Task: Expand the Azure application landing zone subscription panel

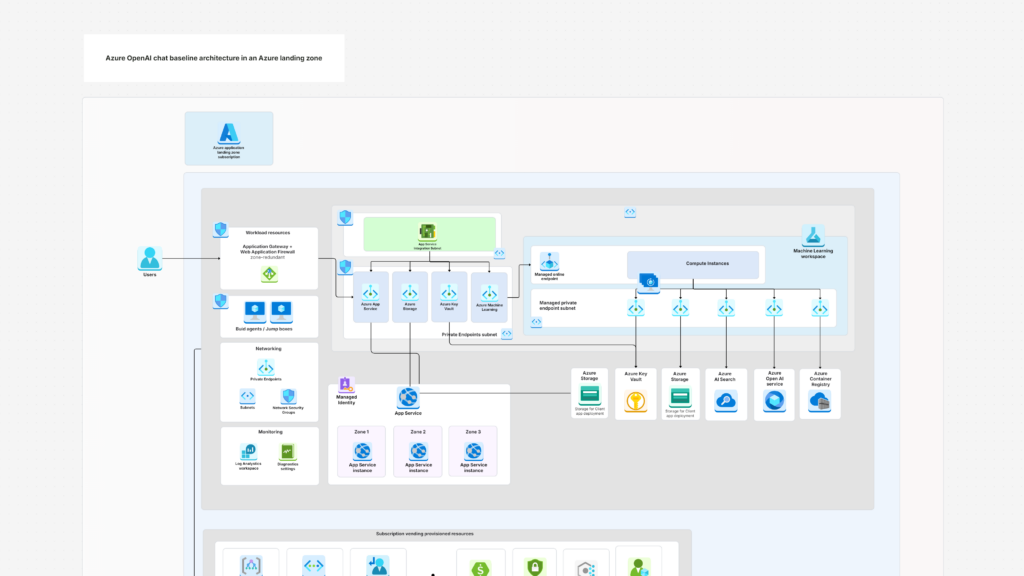Action: [228, 138]
